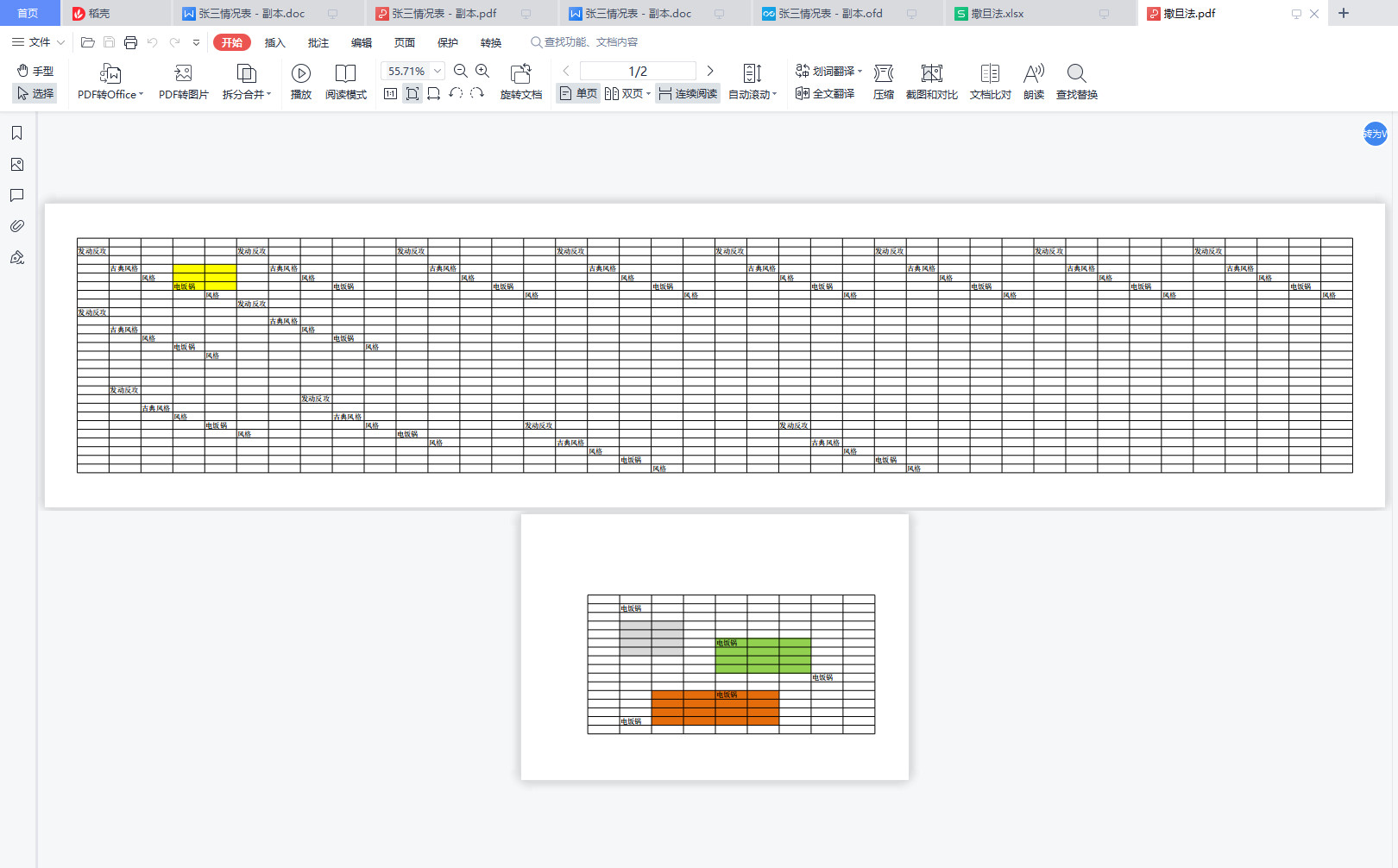Viewport: 1398px width, 868px height.
Task: Expand quick access toolbar customize arrow
Action: click(196, 42)
